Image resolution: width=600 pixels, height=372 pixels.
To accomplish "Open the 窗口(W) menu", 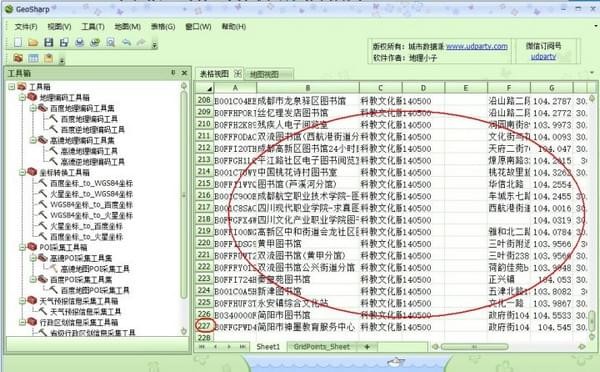I will coord(198,27).
